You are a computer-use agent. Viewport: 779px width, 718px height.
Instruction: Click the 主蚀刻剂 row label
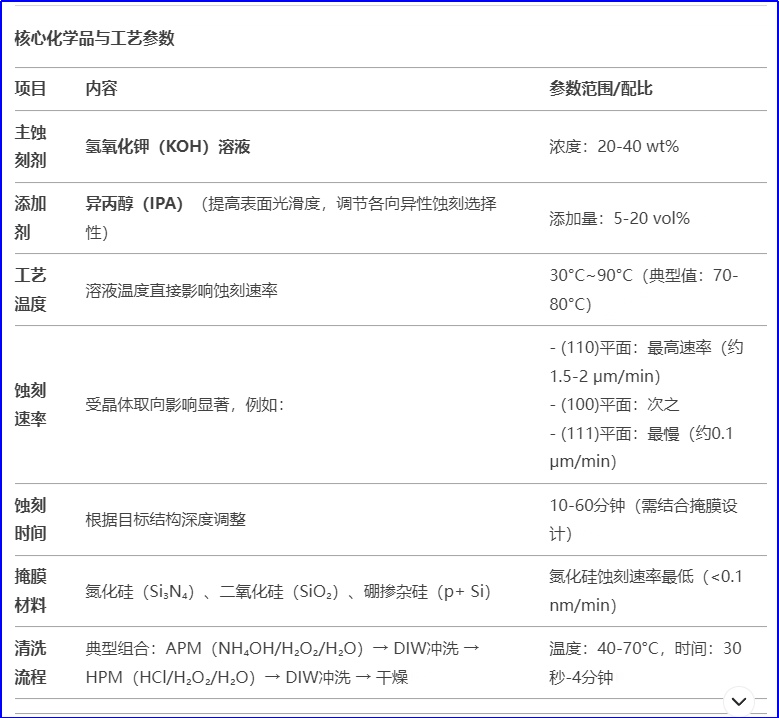(x=30, y=146)
